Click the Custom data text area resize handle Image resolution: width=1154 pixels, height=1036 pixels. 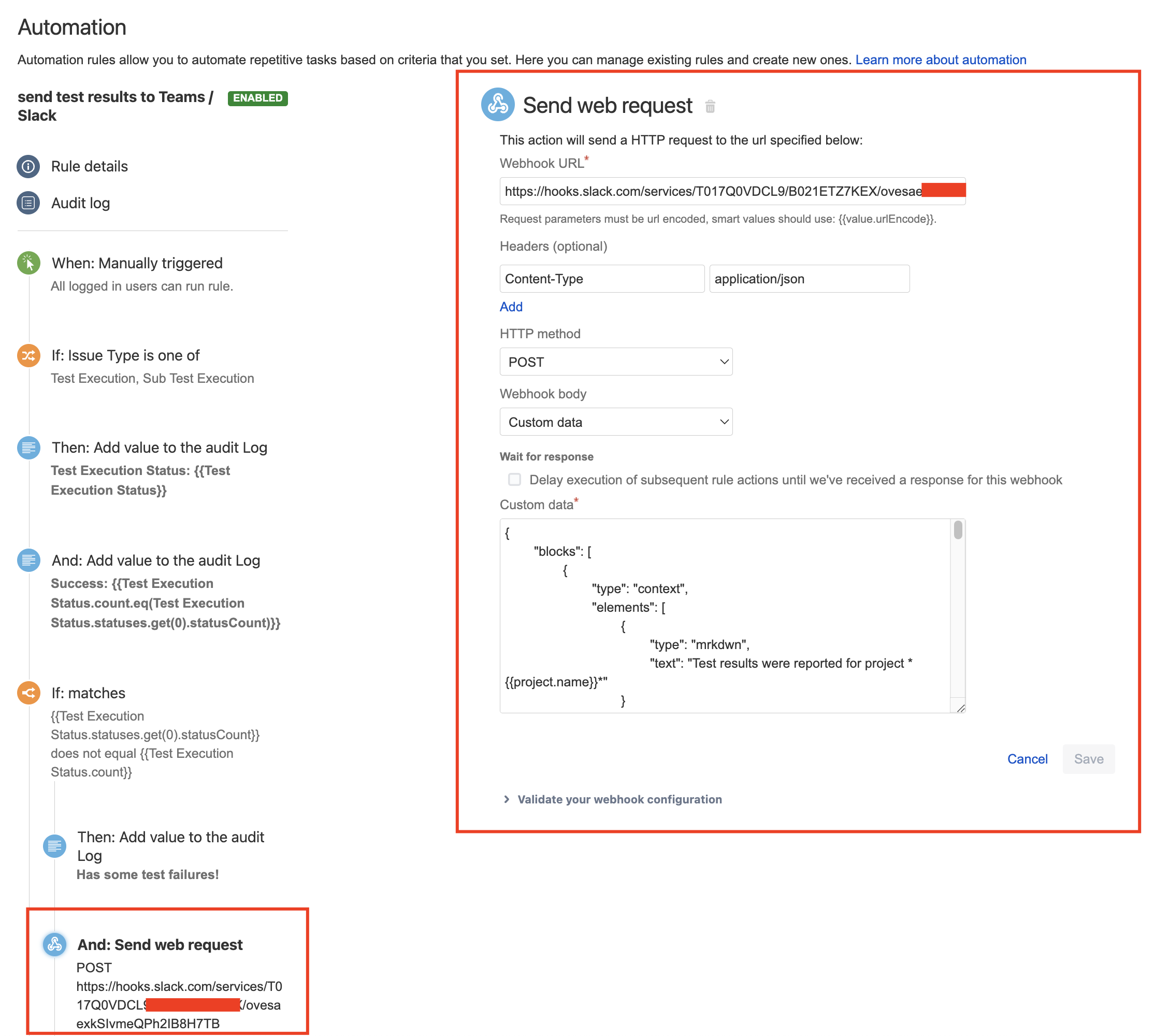(960, 708)
